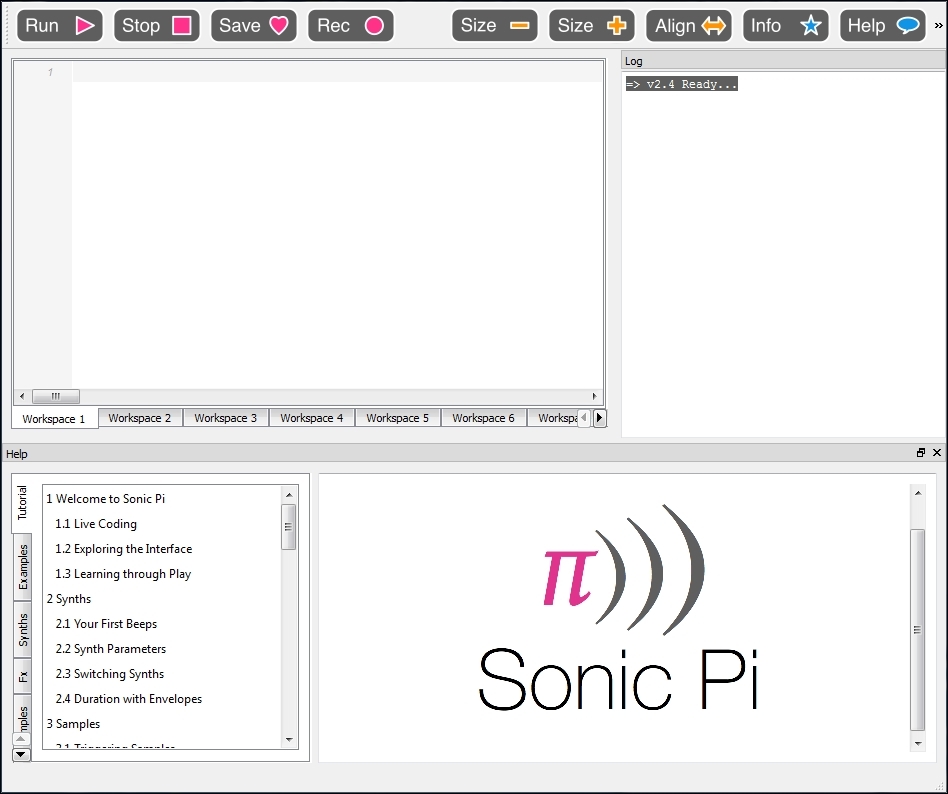Float the Help panel
The height and width of the screenshot is (794, 948).
point(921,453)
